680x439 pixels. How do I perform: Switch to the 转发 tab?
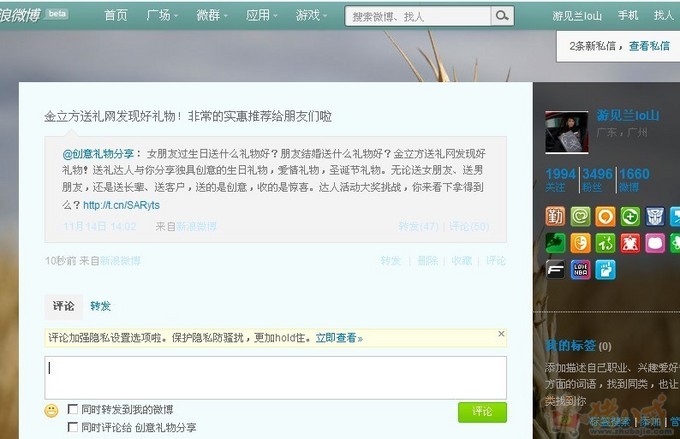[x=100, y=306]
